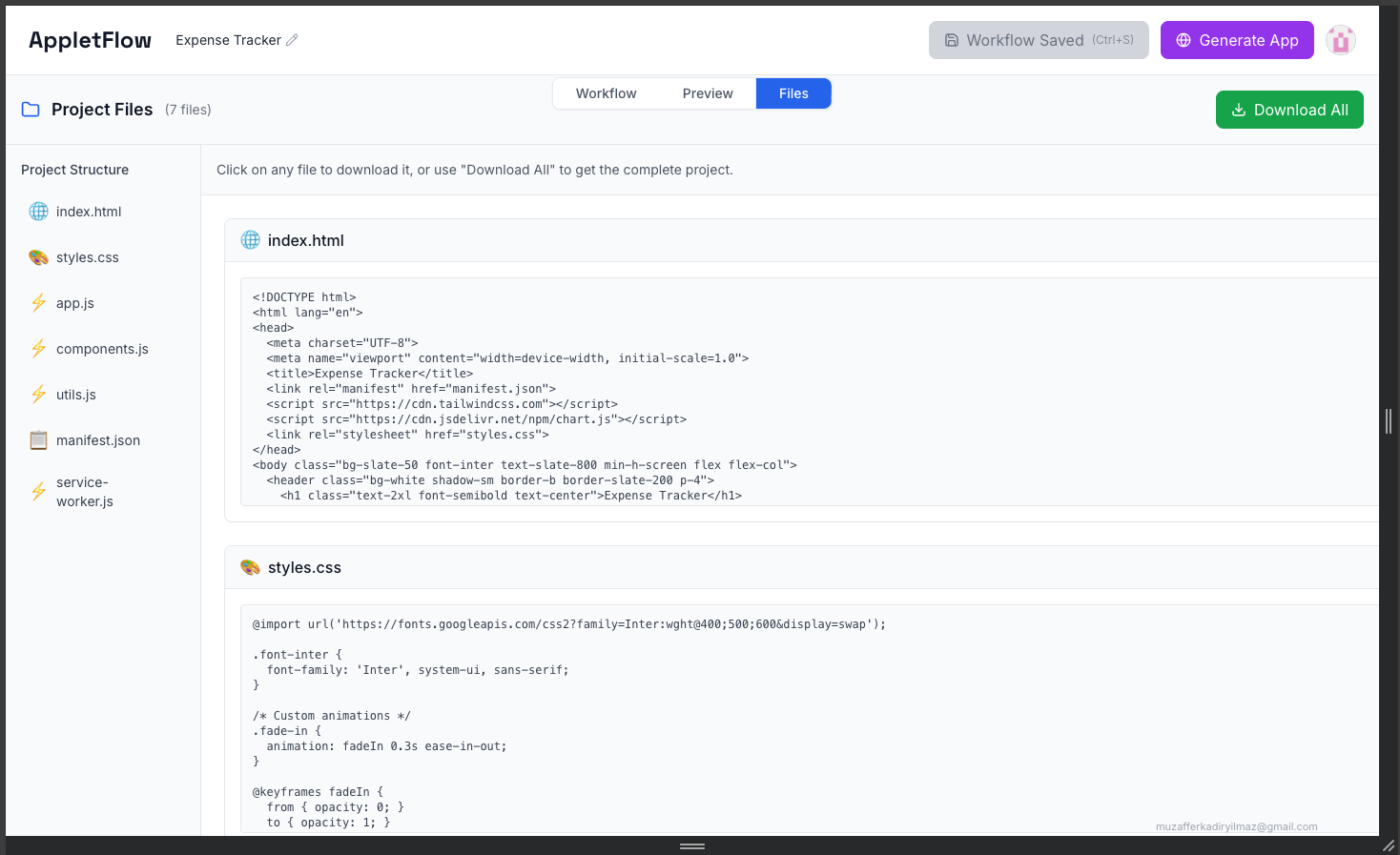Open the user avatar in the top-right corner
This screenshot has height=855, width=1400.
pos(1340,40)
